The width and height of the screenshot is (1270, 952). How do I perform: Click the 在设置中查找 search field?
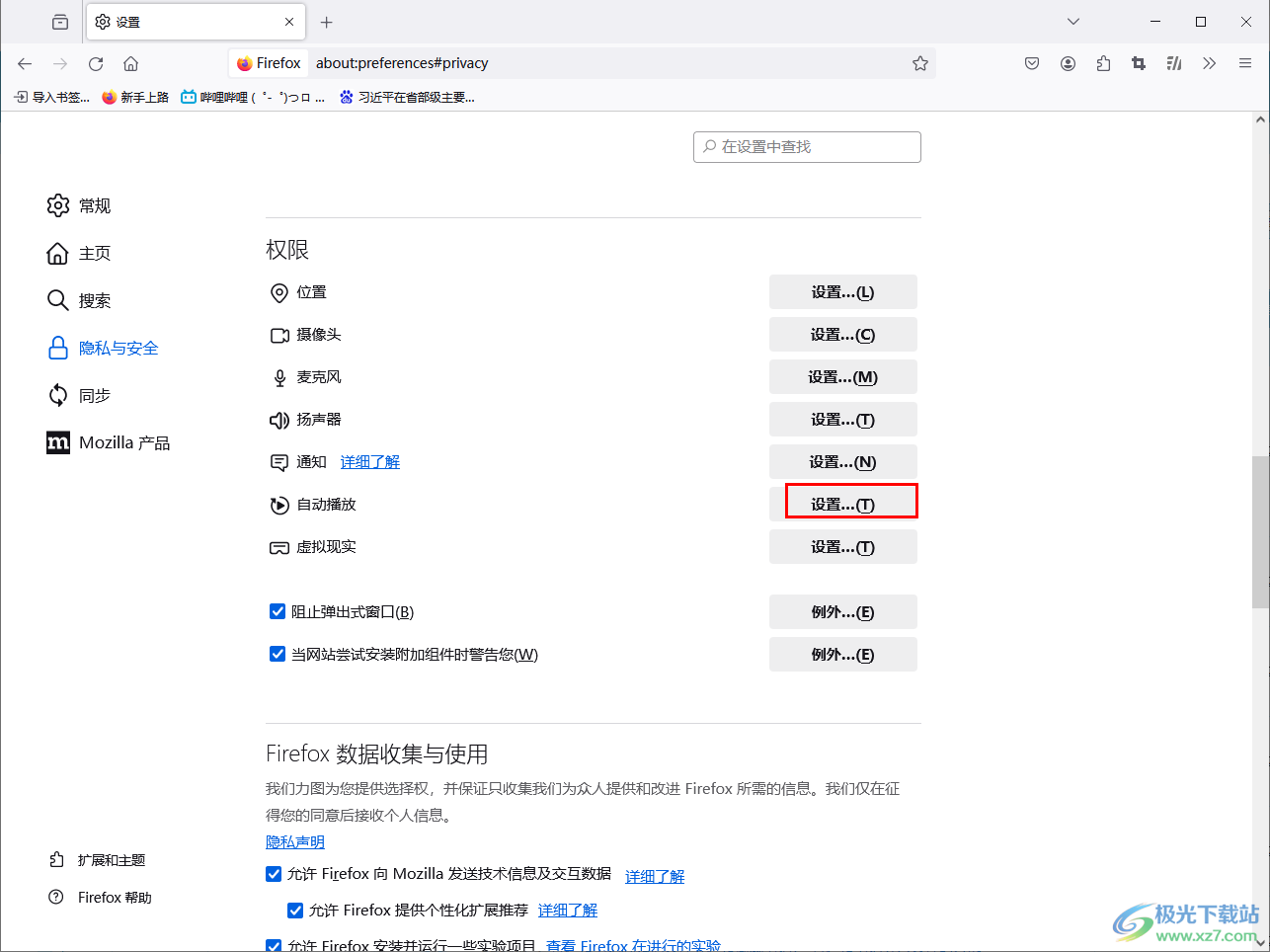point(807,146)
